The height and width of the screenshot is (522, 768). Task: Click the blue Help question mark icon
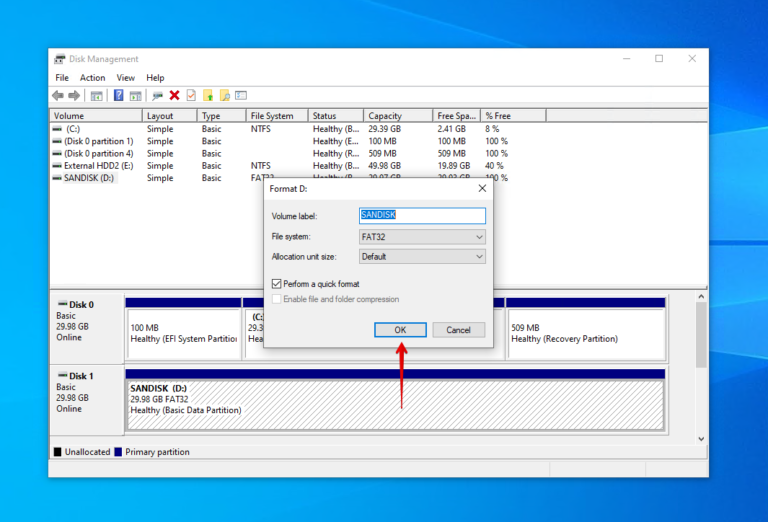coord(118,96)
